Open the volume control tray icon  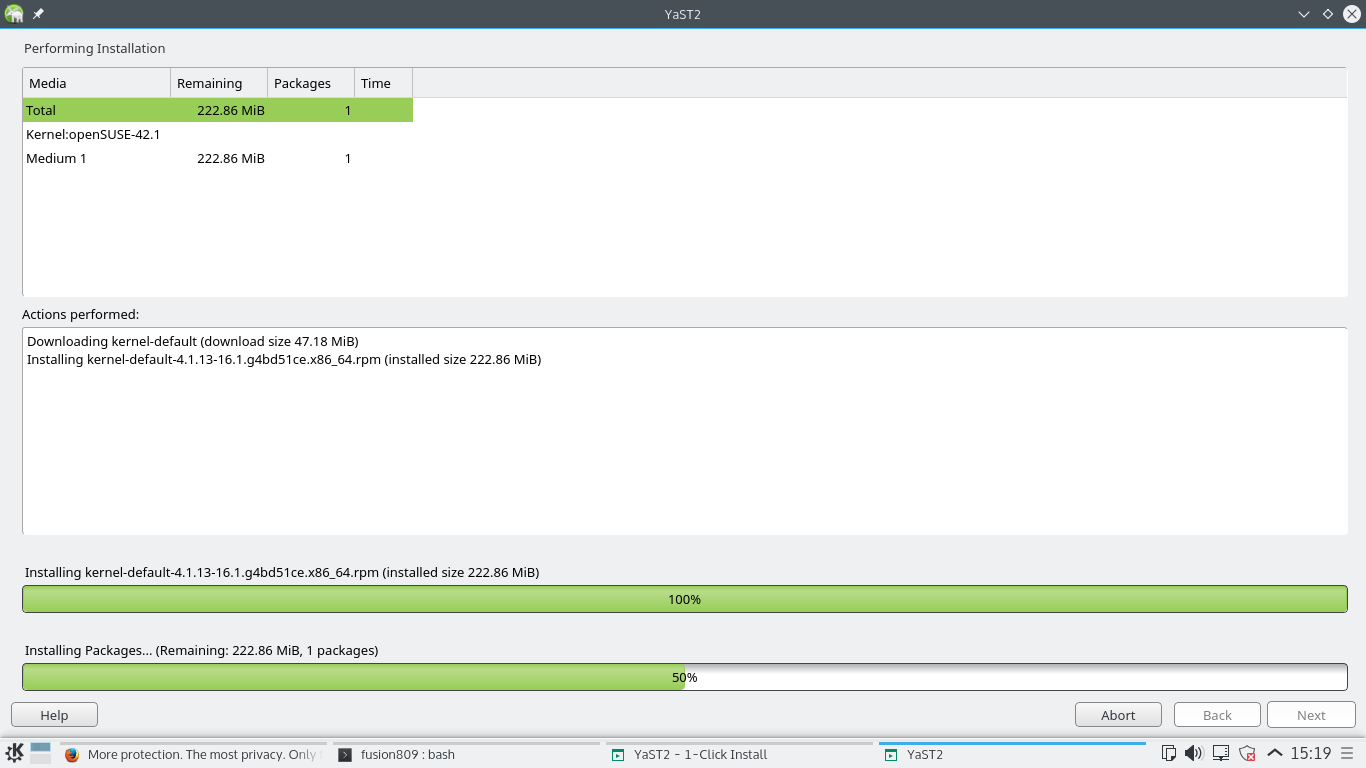[1193, 753]
